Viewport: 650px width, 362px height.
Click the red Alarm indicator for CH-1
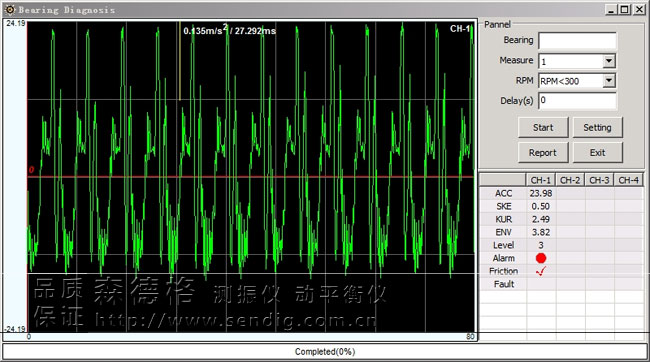[541, 258]
